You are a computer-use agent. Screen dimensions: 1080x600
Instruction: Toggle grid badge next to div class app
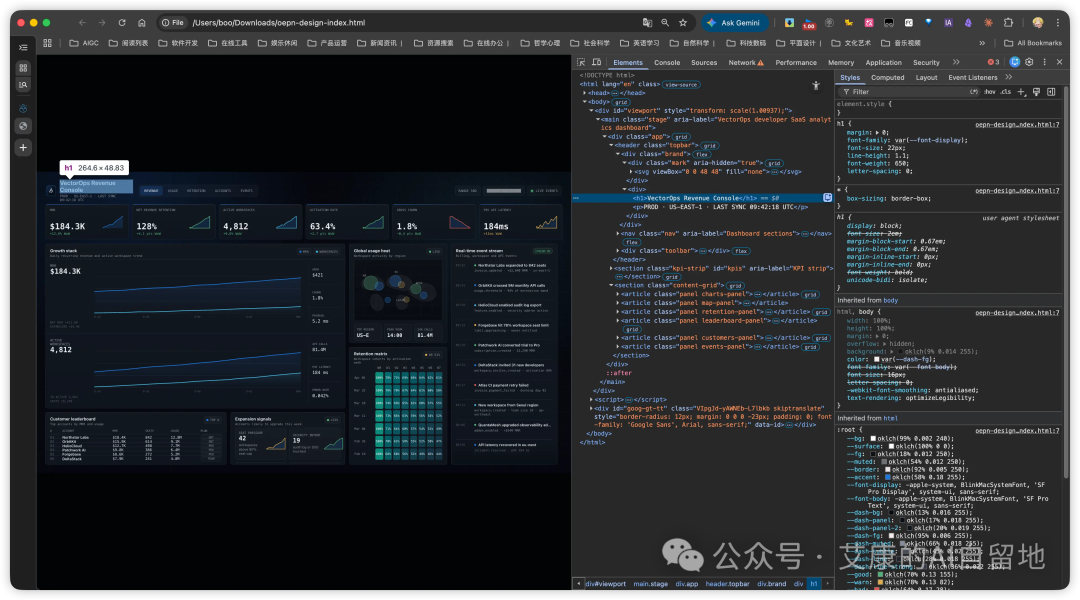pyautogui.click(x=681, y=136)
